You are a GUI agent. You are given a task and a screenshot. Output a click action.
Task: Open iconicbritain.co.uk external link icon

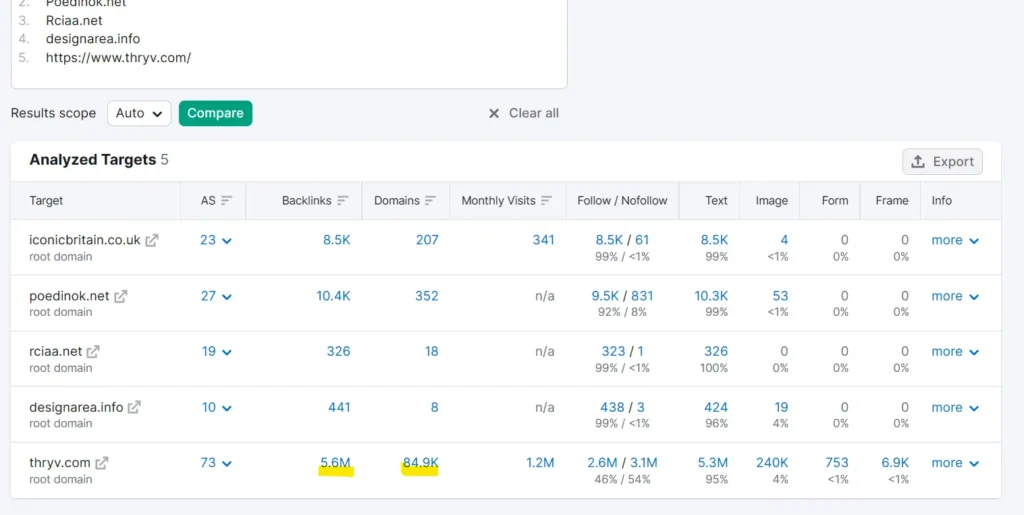point(152,240)
